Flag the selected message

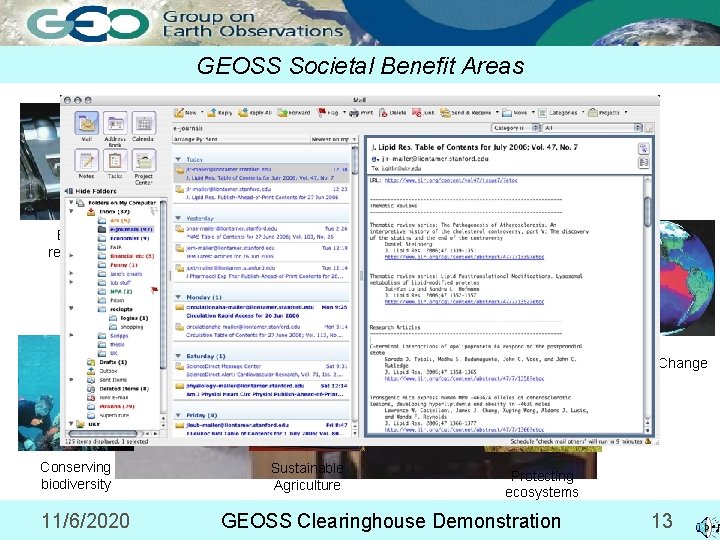pyautogui.click(x=328, y=112)
